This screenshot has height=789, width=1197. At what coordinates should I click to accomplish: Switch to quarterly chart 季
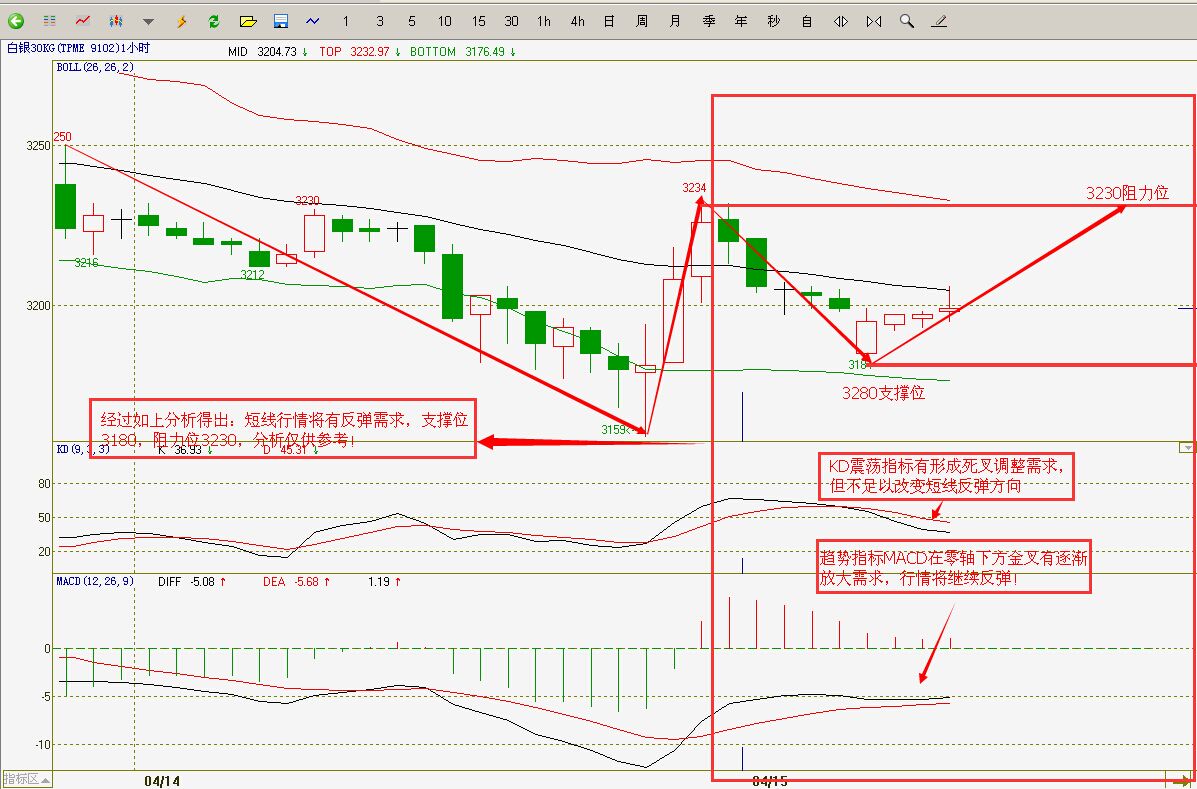point(708,21)
